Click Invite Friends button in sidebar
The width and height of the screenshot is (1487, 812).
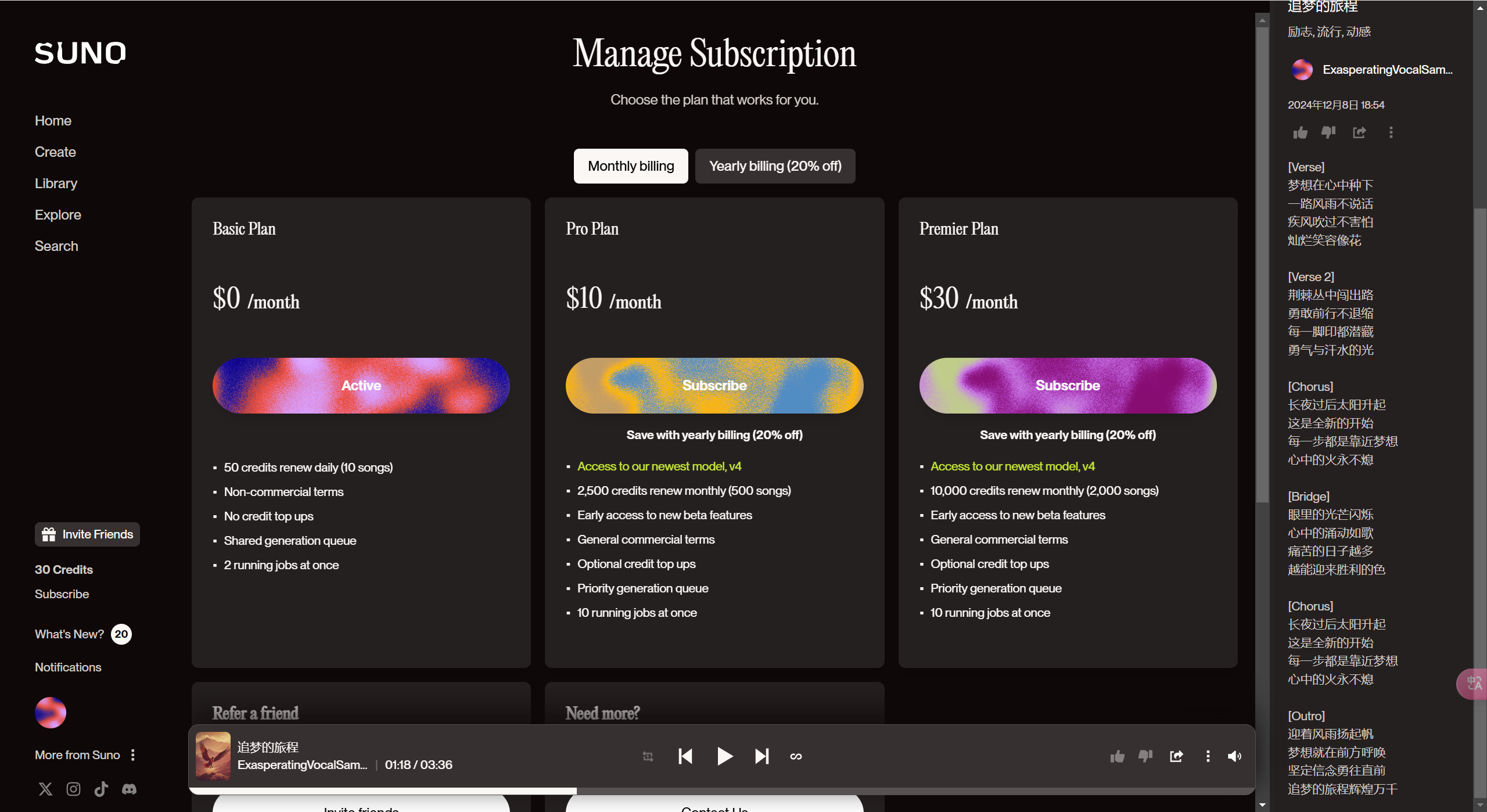tap(87, 534)
